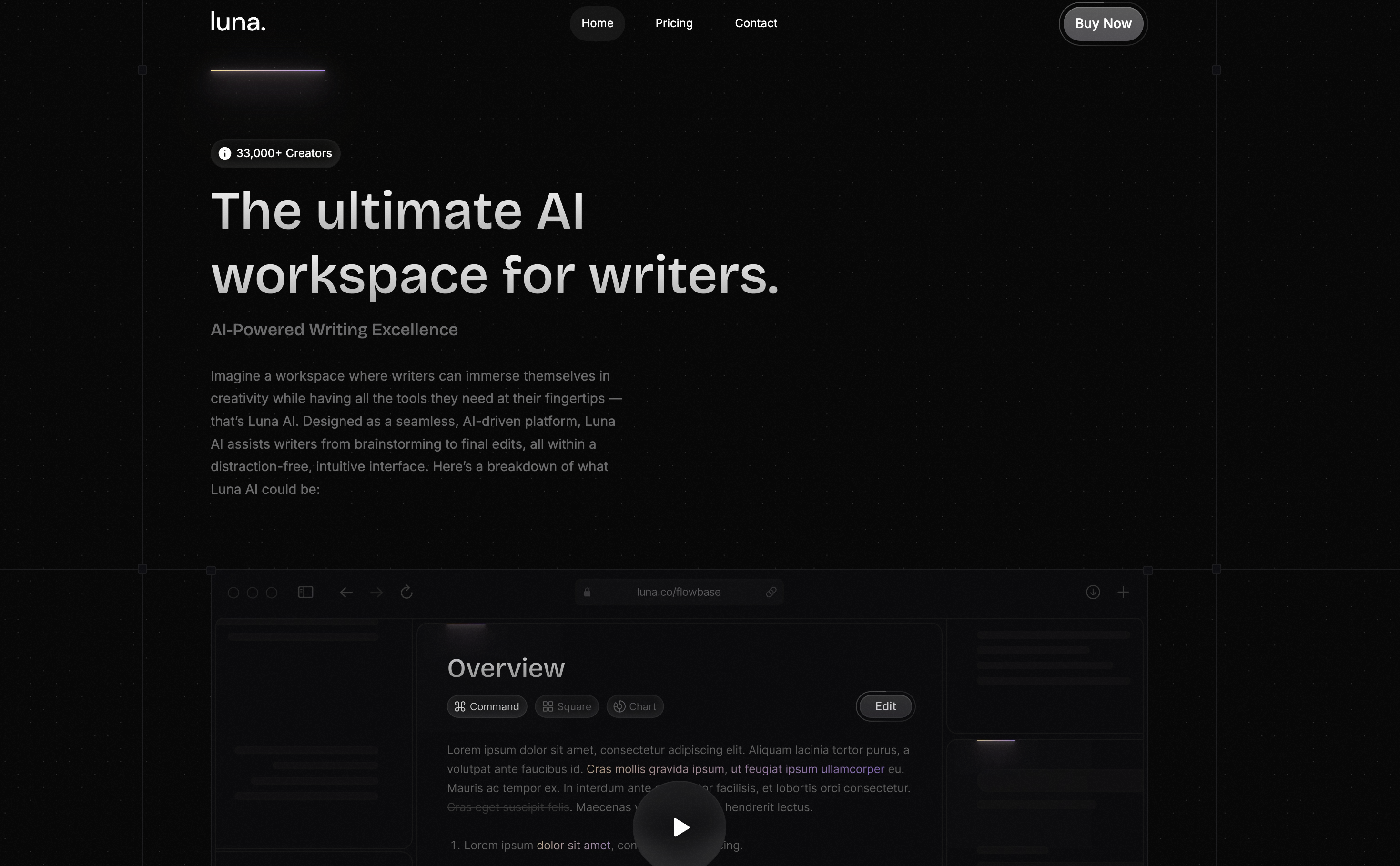The image size is (1400, 866).
Task: Click the luna.co/flowbase address field
Action: tap(678, 592)
